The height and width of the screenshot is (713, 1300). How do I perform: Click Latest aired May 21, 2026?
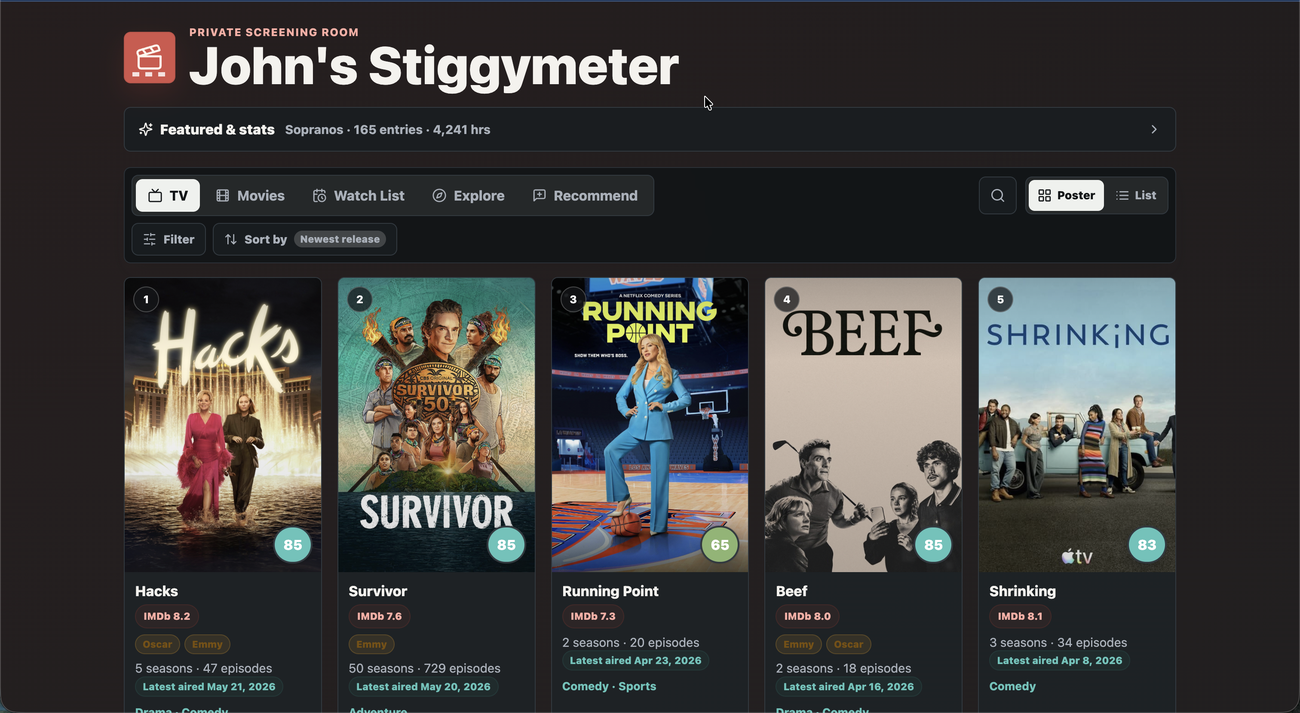tap(210, 687)
